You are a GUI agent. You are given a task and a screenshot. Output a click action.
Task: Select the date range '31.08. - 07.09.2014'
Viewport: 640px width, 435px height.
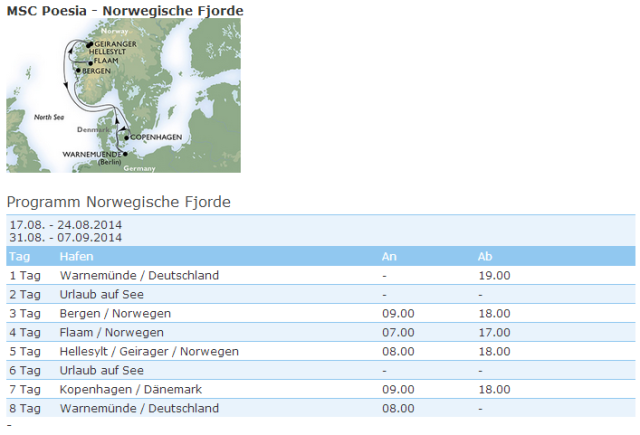coord(65,237)
